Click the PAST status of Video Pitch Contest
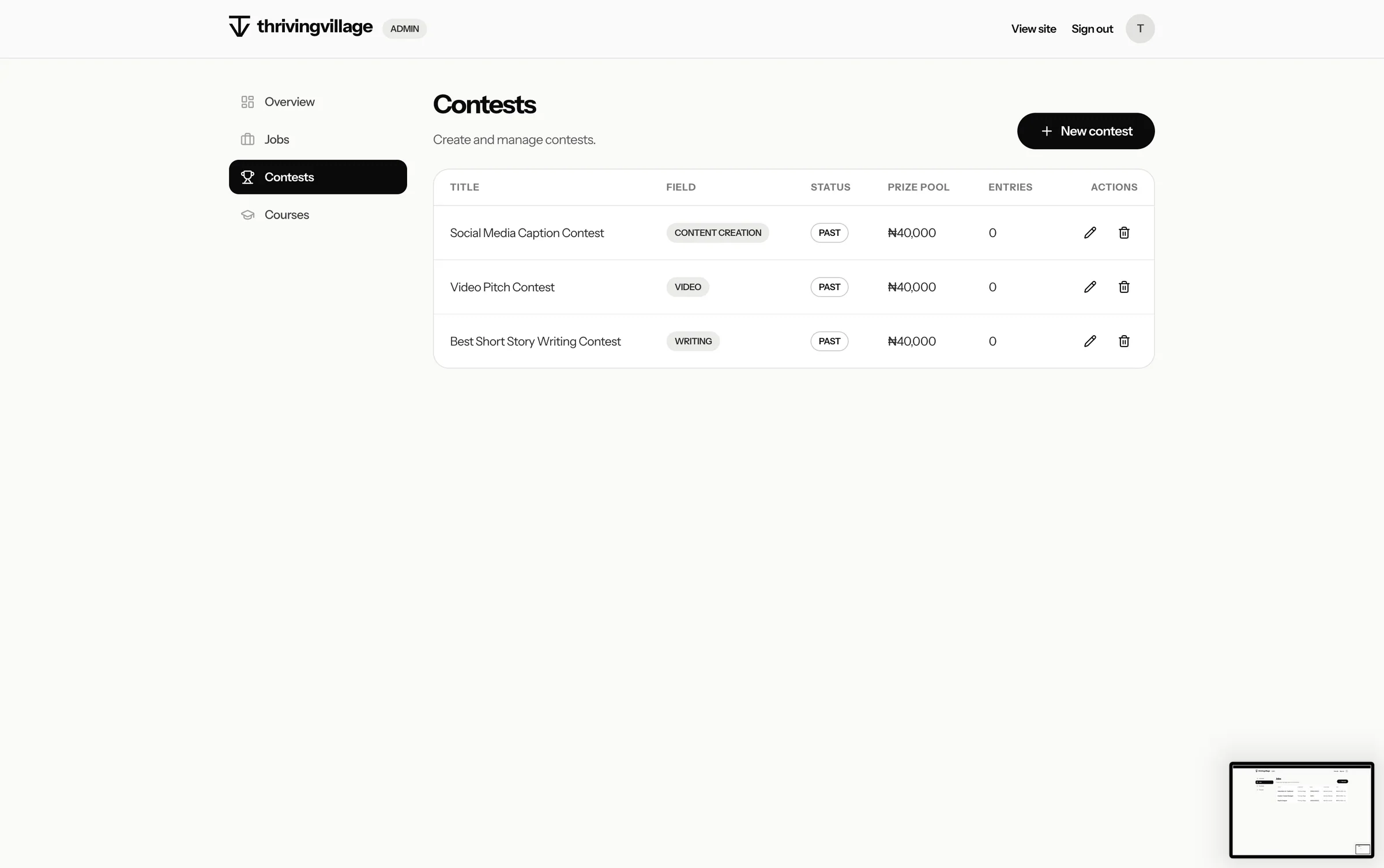The height and width of the screenshot is (868, 1384). click(x=829, y=287)
